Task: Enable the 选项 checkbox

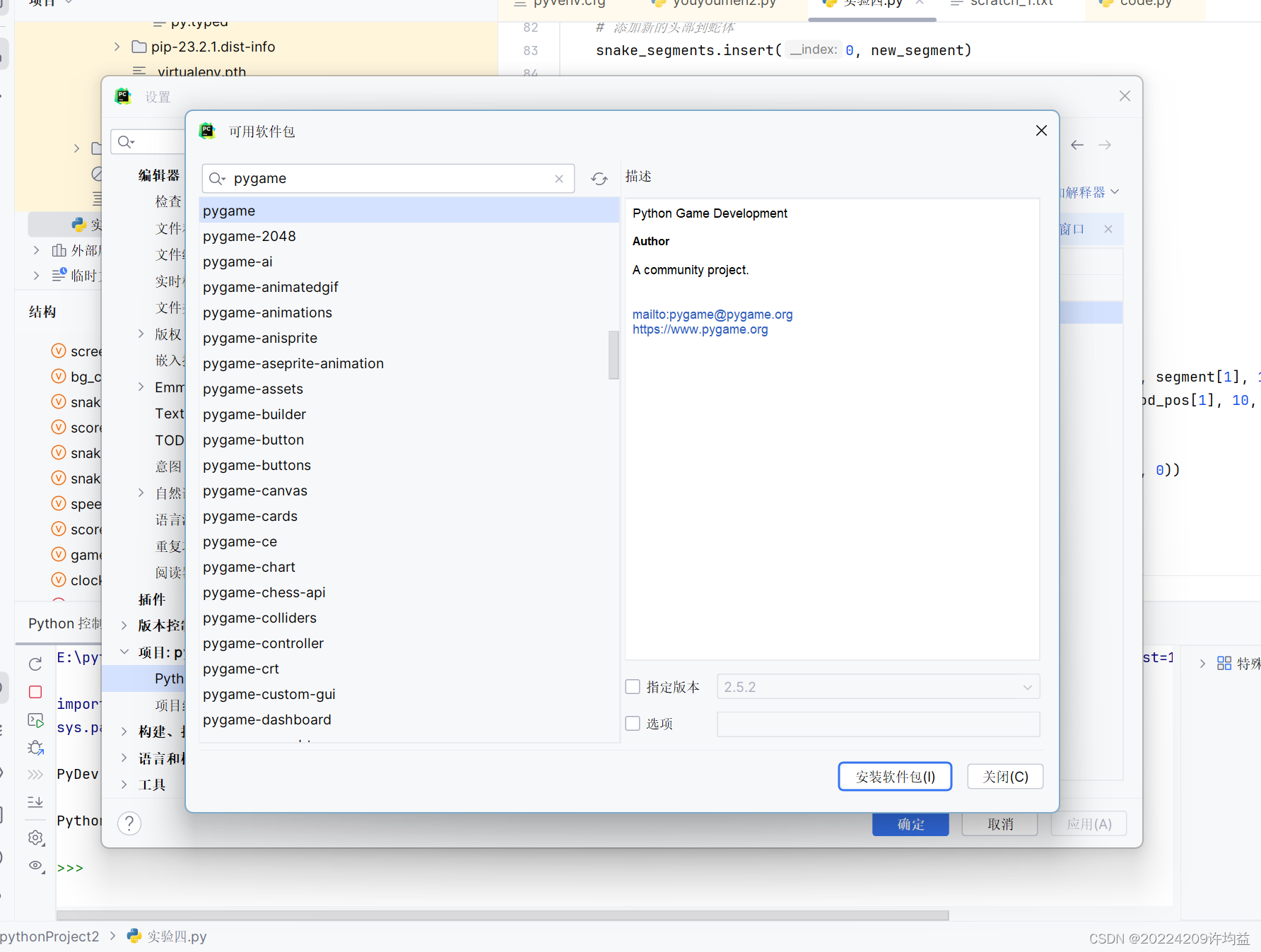Action: (x=633, y=723)
